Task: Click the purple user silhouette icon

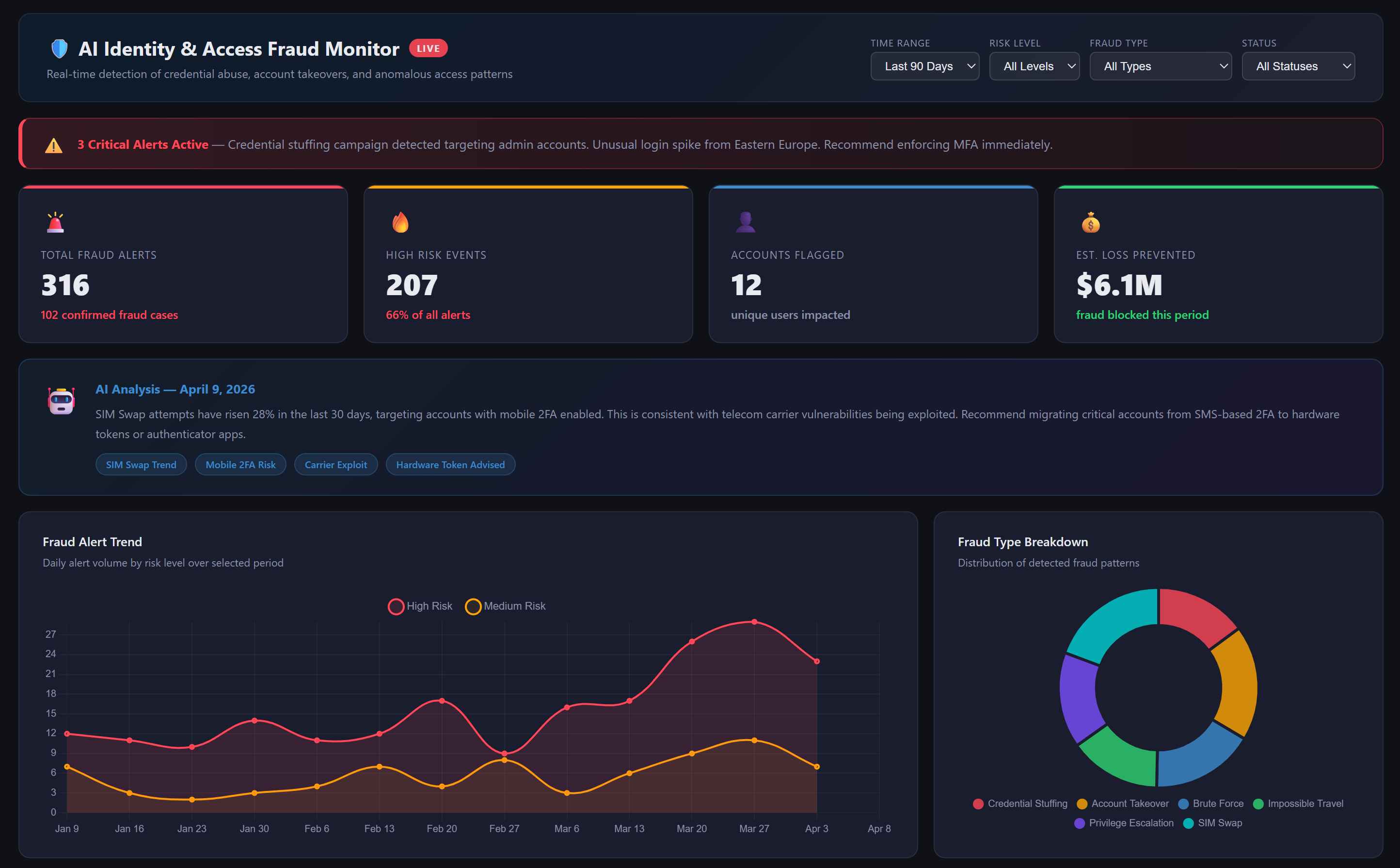Action: coord(746,222)
